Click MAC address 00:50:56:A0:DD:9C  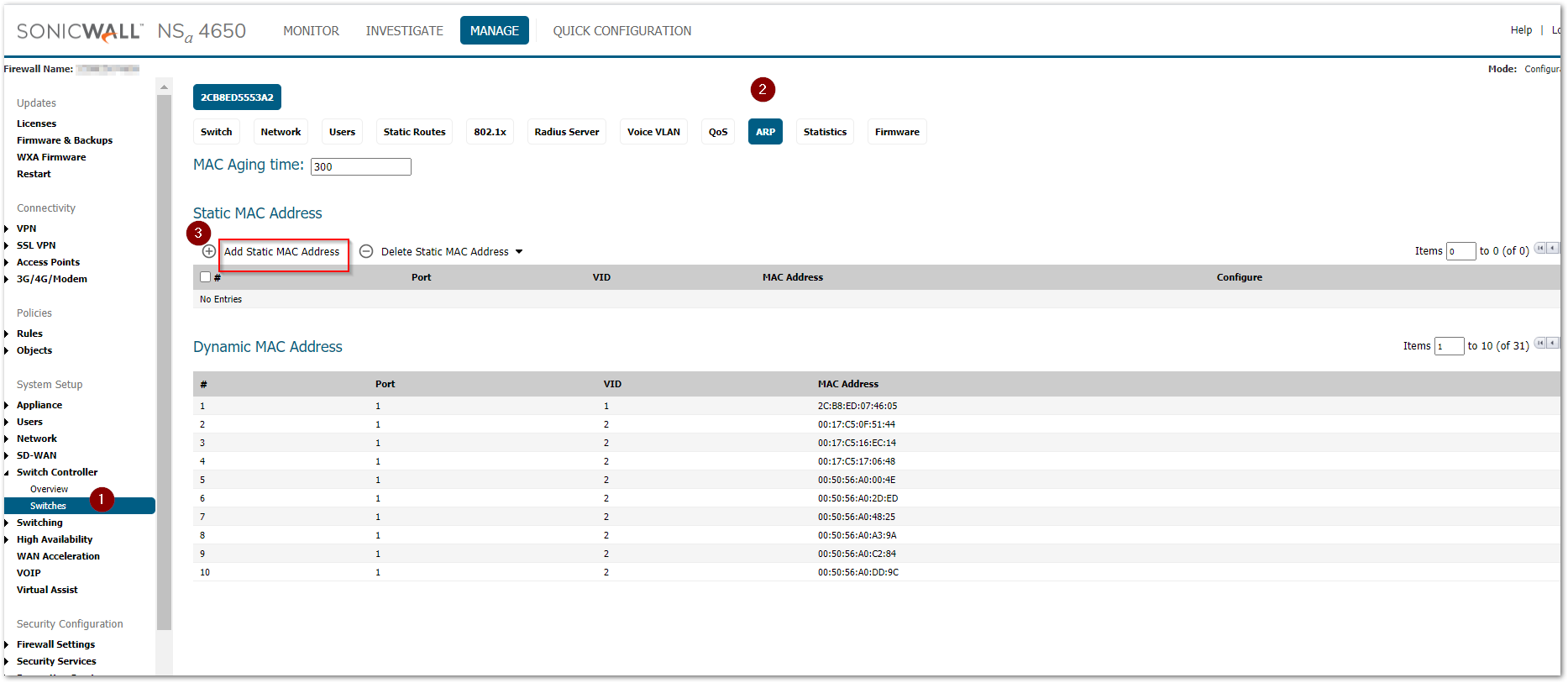click(858, 572)
